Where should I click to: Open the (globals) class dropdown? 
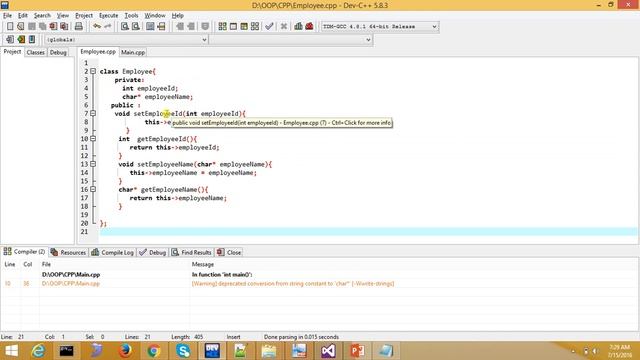point(126,40)
